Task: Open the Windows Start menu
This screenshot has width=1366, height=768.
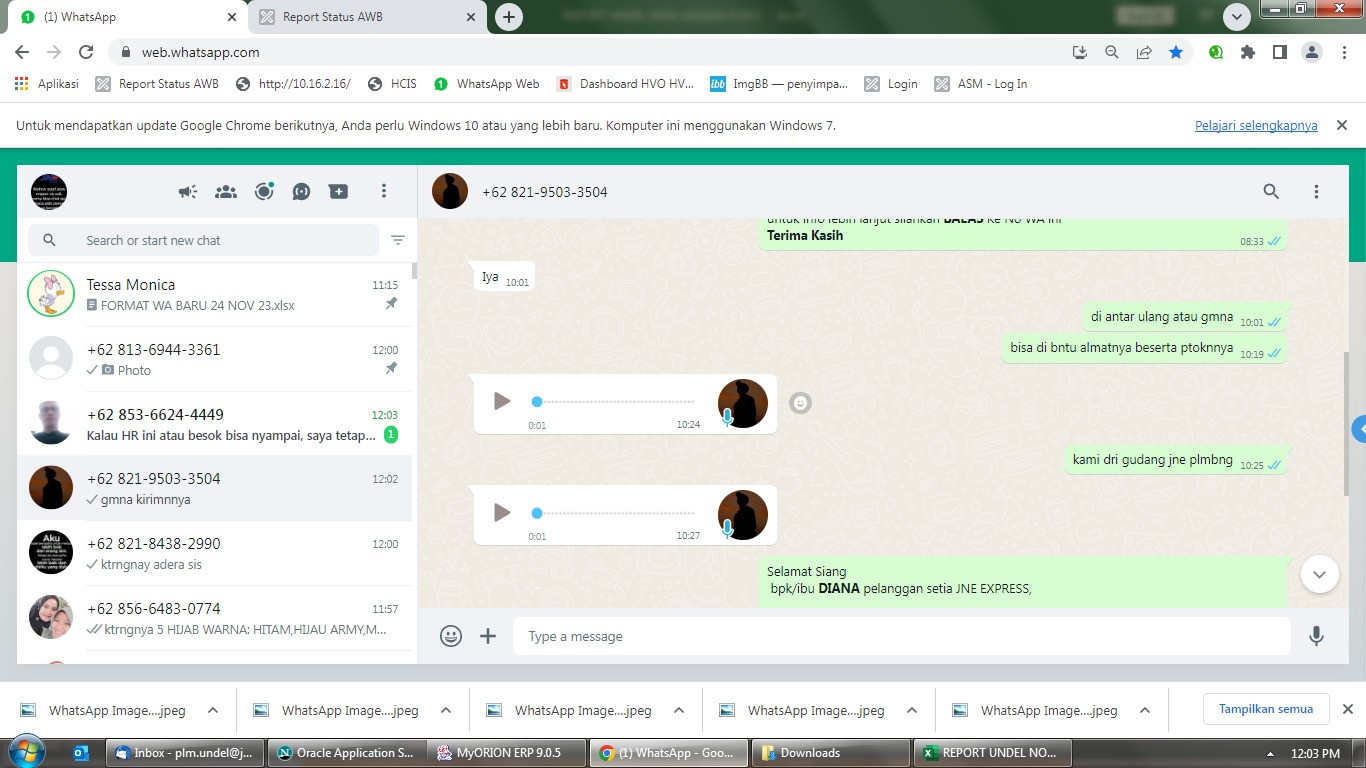Action: click(x=26, y=752)
